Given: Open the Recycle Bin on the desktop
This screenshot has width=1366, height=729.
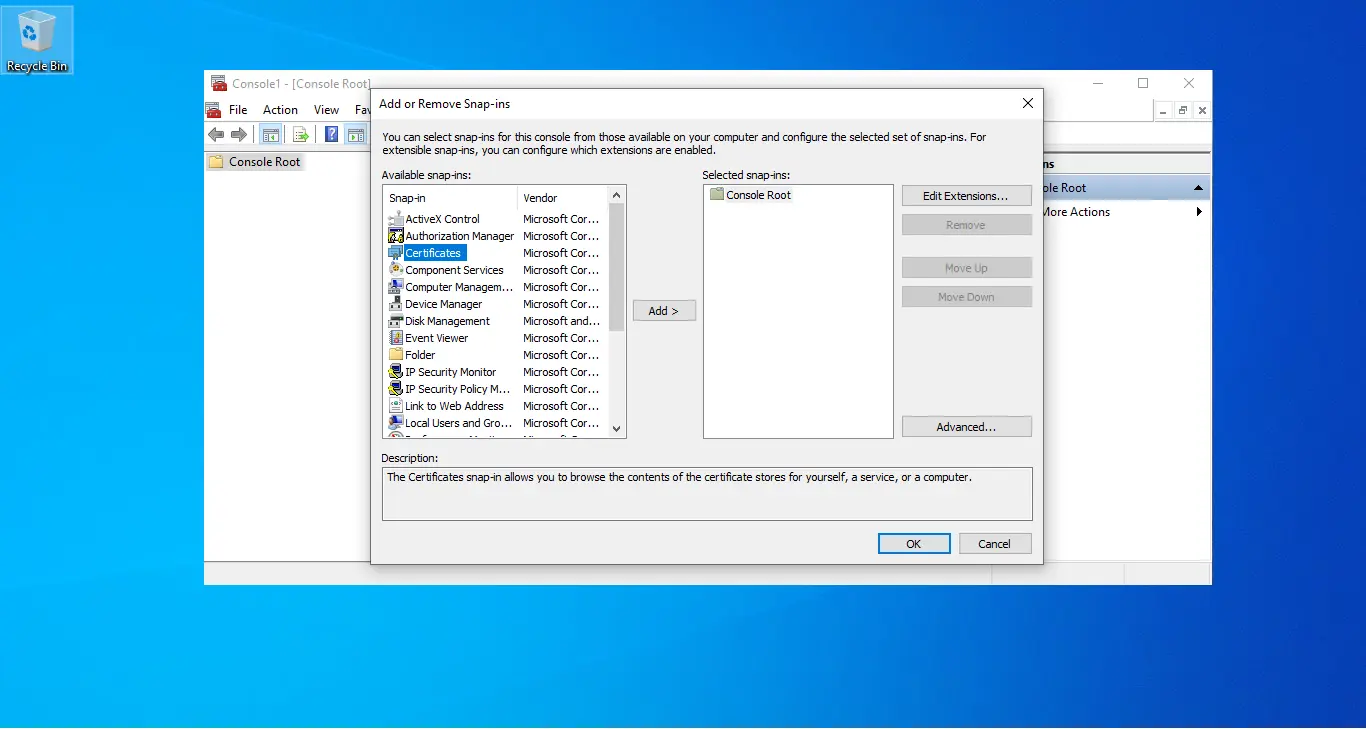Looking at the screenshot, I should point(37,41).
